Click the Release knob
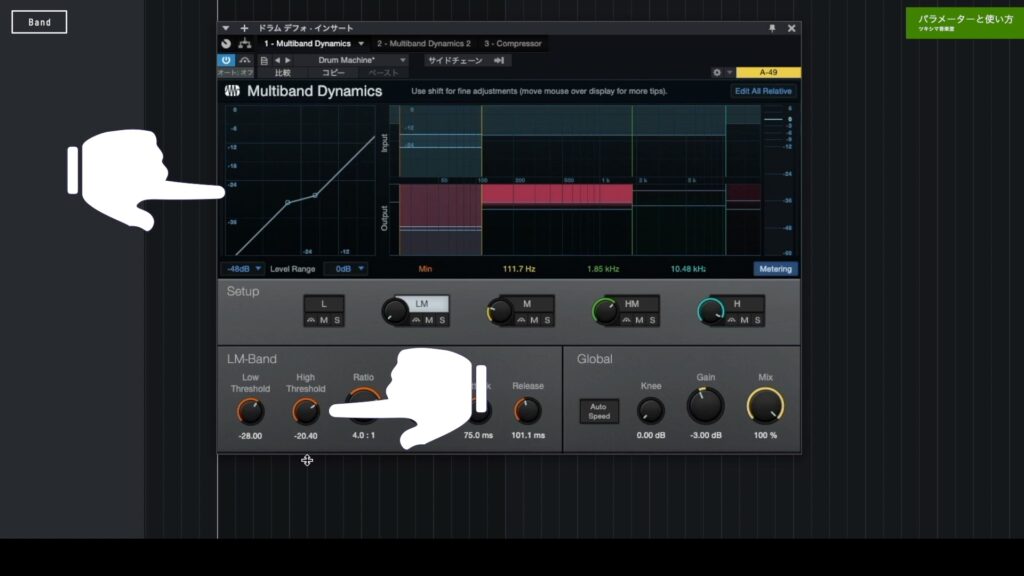Screen dimensions: 1024x576 click(x=528, y=411)
